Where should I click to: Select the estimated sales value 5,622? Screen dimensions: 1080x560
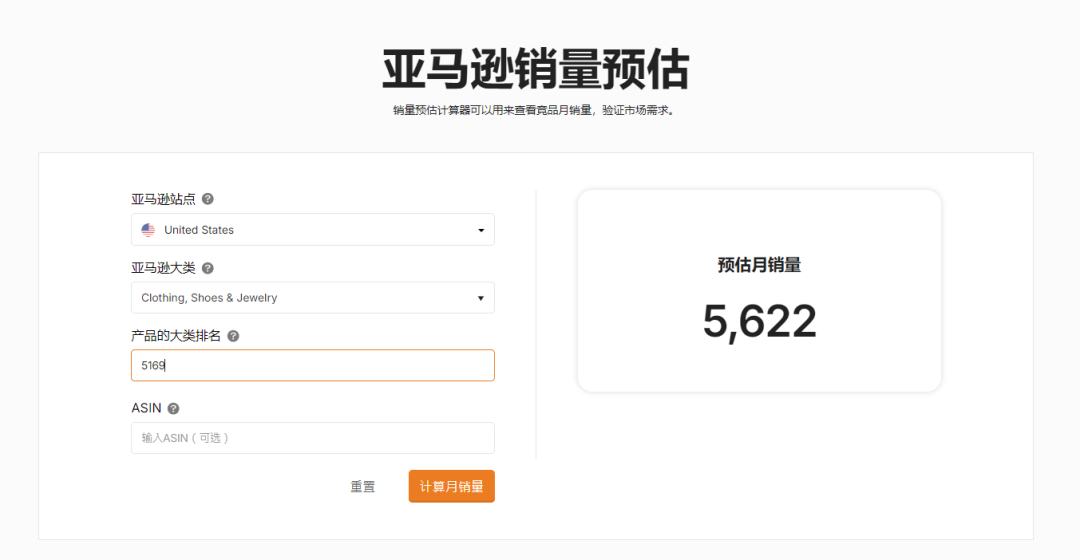coord(760,322)
